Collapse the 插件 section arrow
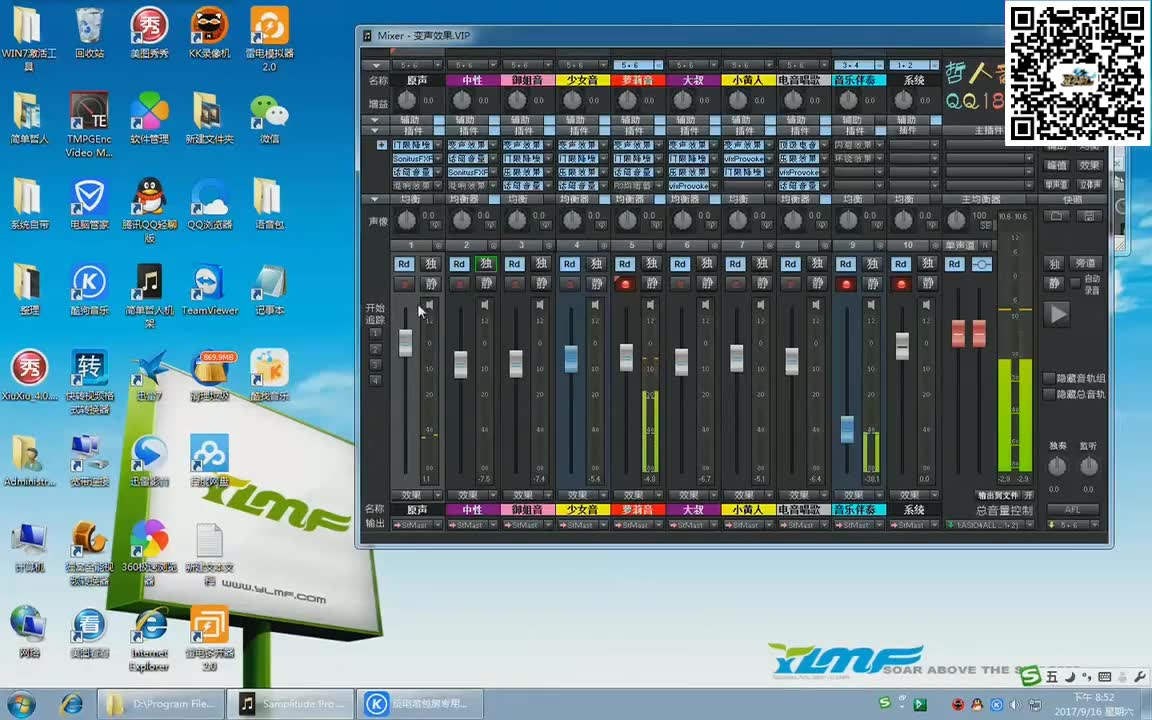 pyautogui.click(x=375, y=131)
